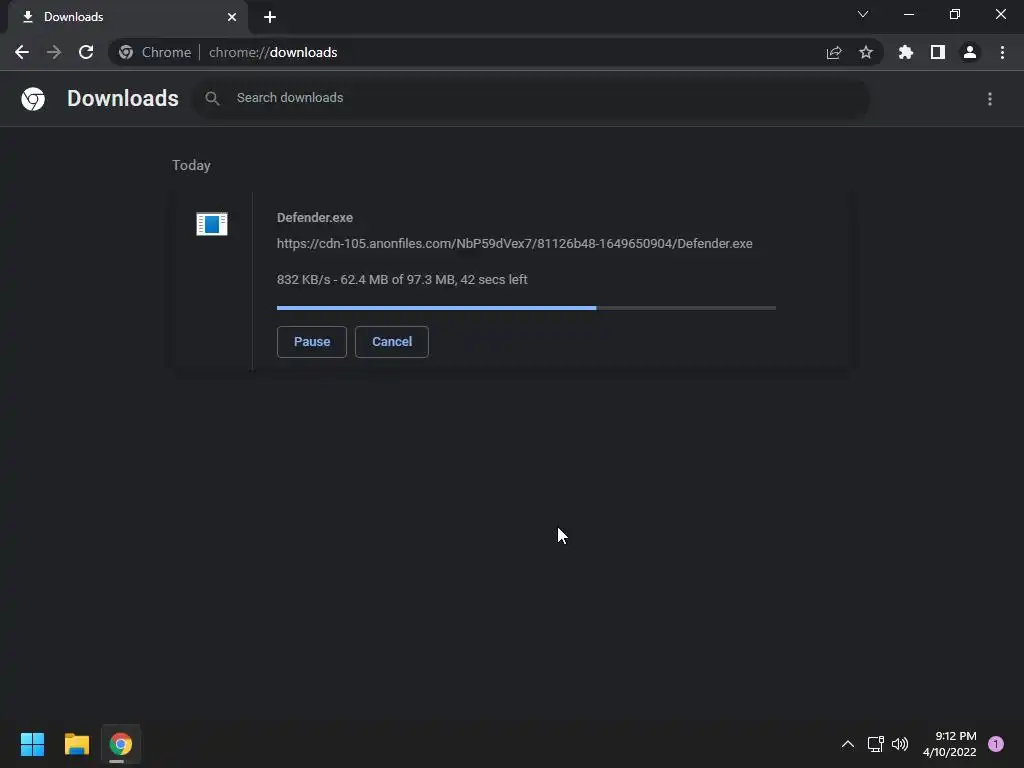The image size is (1024, 768).
Task: Open a new tab with the plus button
Action: pos(270,17)
